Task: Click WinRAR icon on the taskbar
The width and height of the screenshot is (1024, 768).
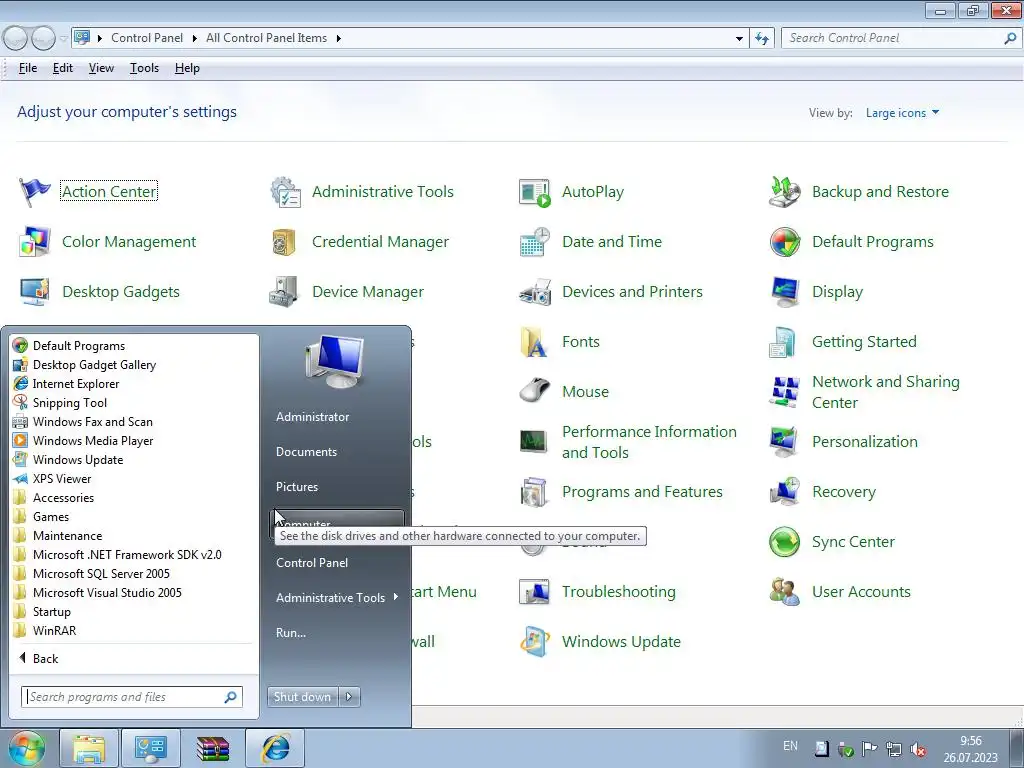Action: click(x=213, y=748)
